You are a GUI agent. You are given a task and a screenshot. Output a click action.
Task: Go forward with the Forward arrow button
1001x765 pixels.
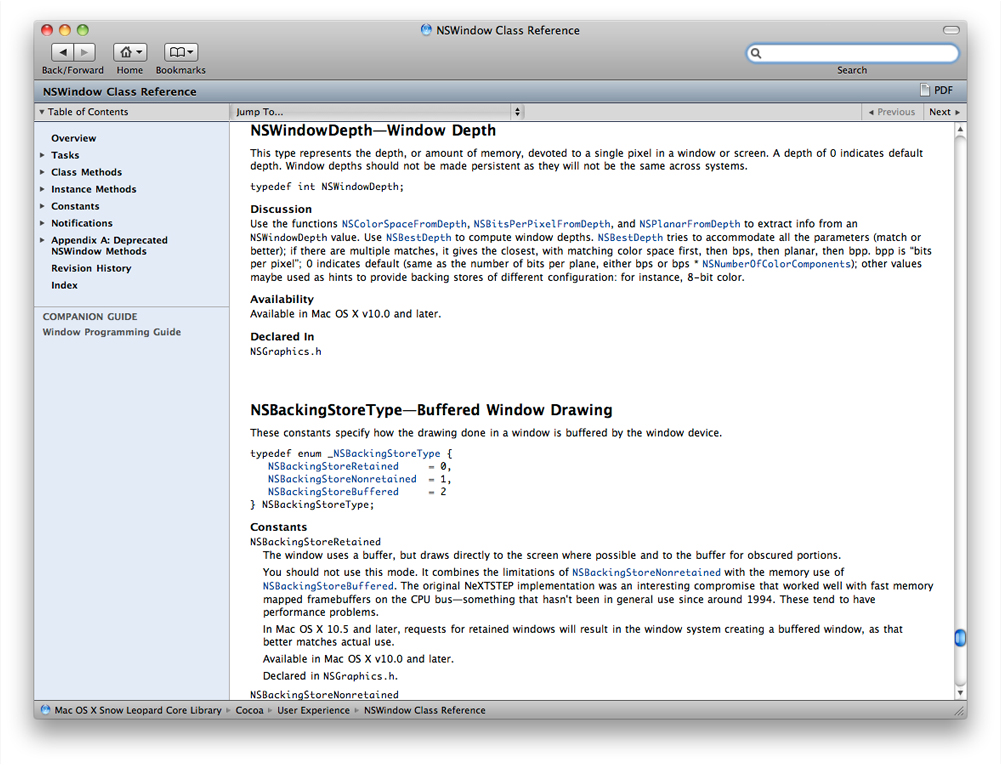84,52
